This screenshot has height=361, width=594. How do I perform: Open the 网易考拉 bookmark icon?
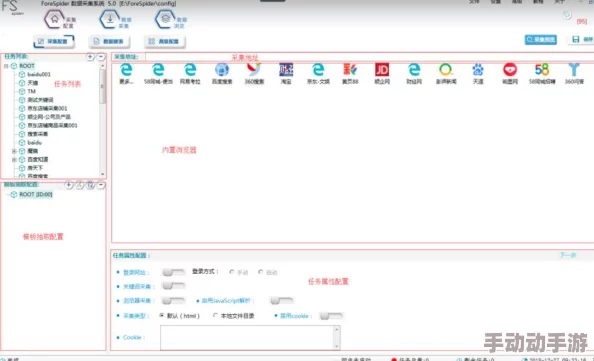point(190,70)
